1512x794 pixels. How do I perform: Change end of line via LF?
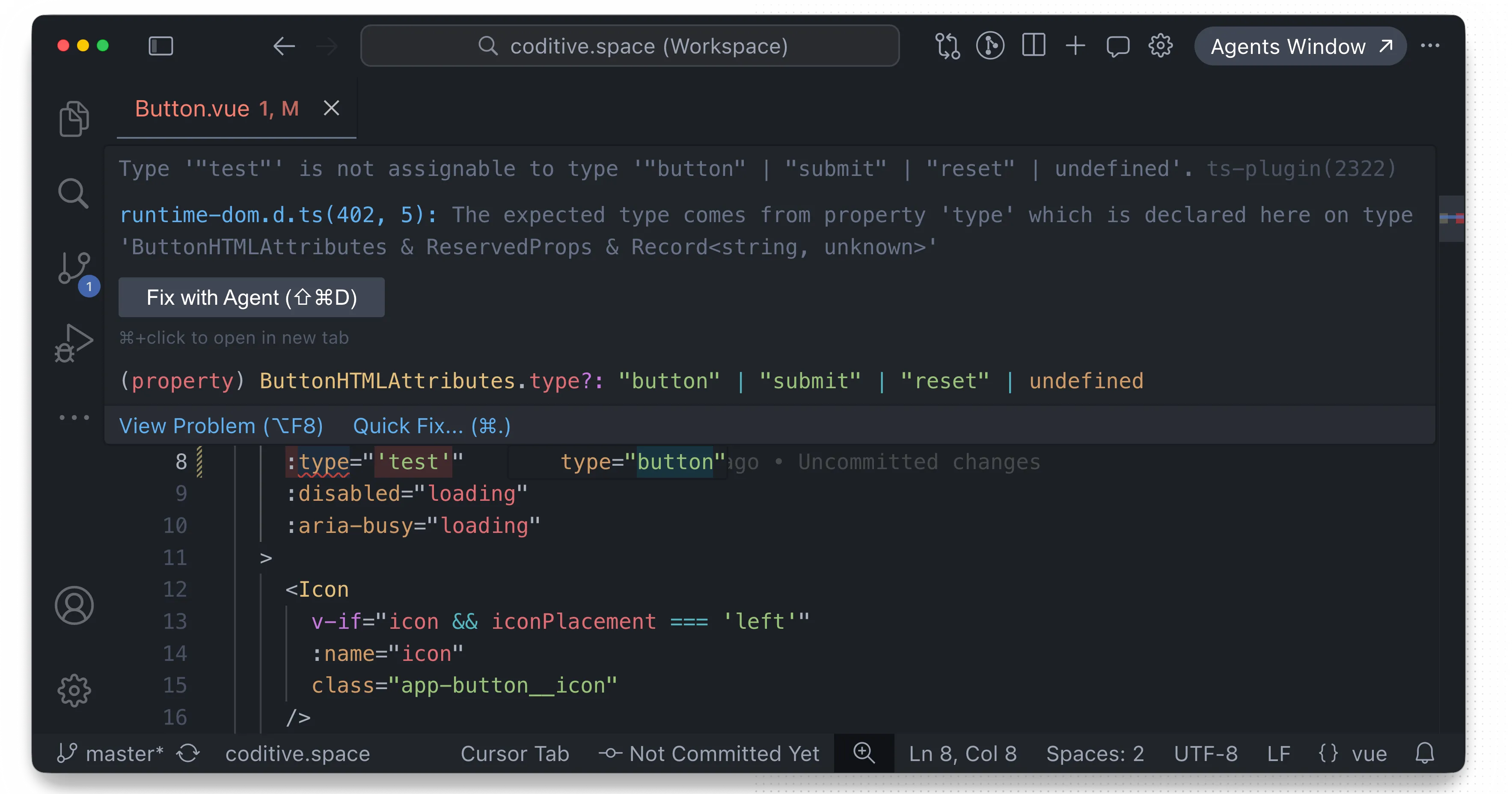pyautogui.click(x=1278, y=753)
